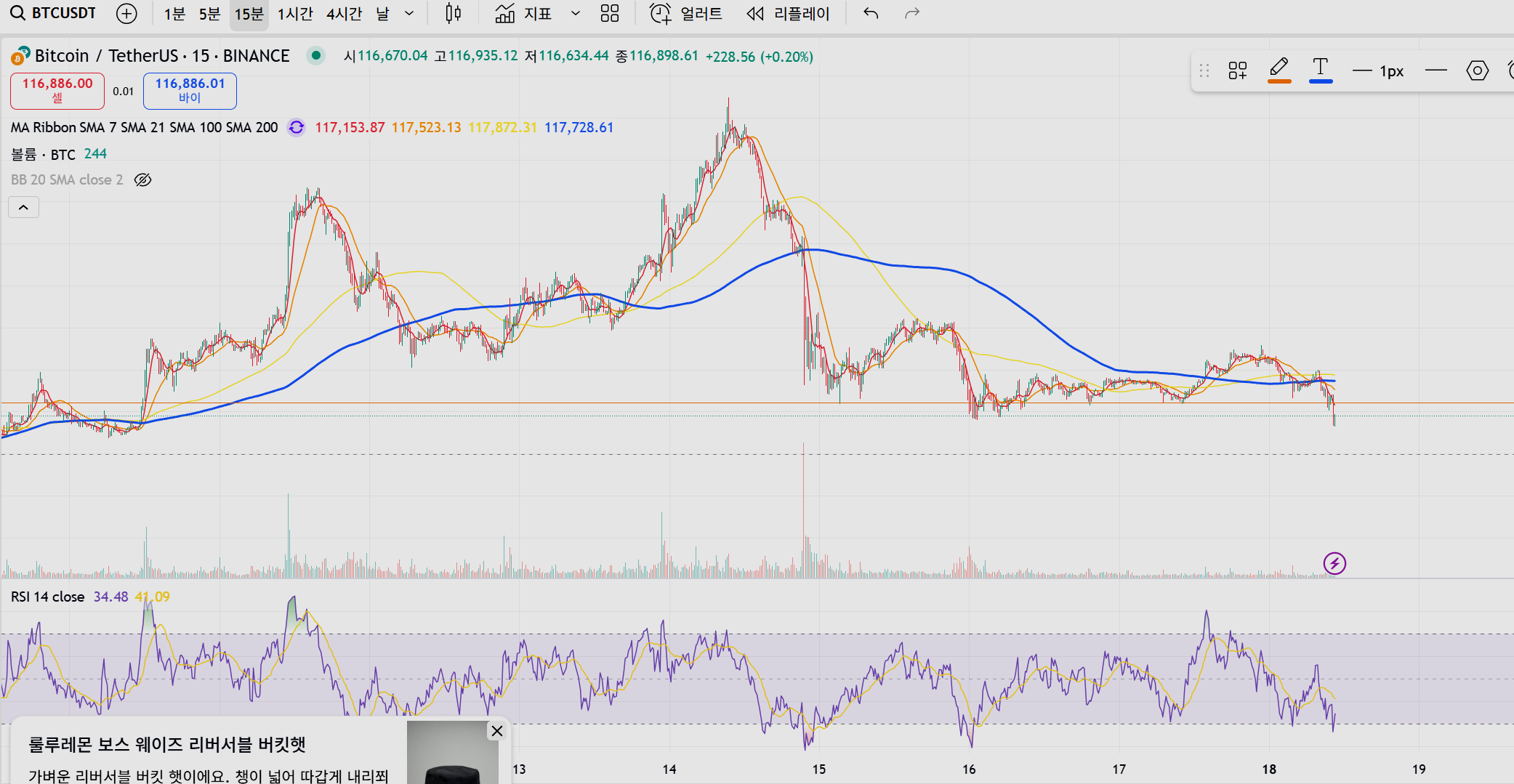Open the blue text color T tool
The height and width of the screenshot is (784, 1514).
tap(1321, 70)
